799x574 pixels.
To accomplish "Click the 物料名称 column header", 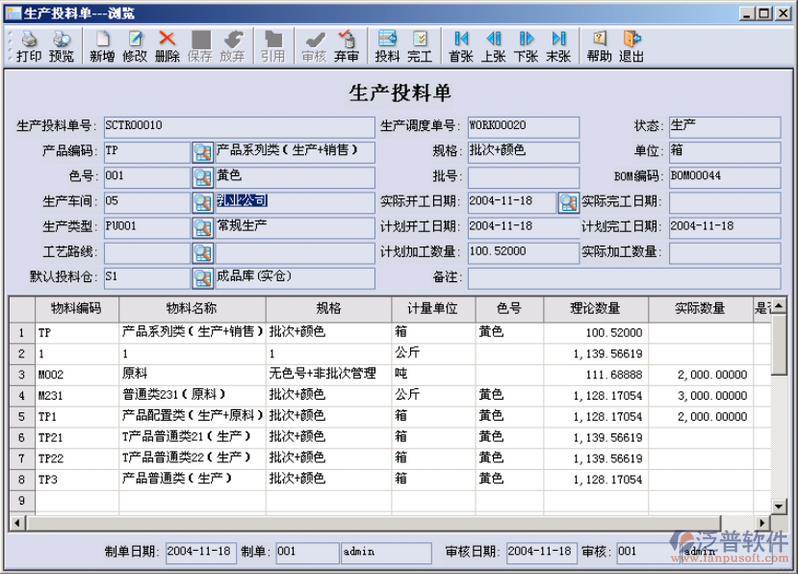I will coord(191,308).
